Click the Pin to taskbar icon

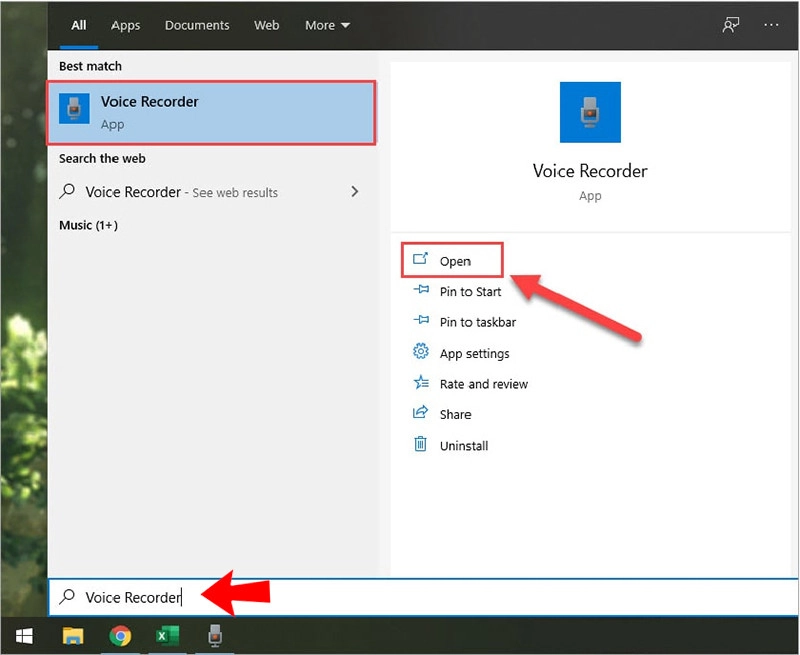421,321
